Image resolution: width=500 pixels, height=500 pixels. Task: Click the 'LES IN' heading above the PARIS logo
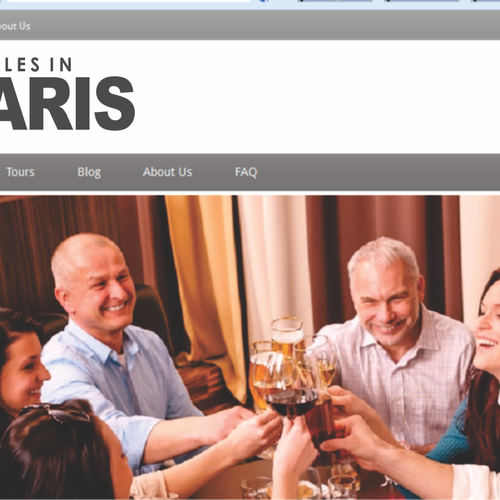[38, 64]
